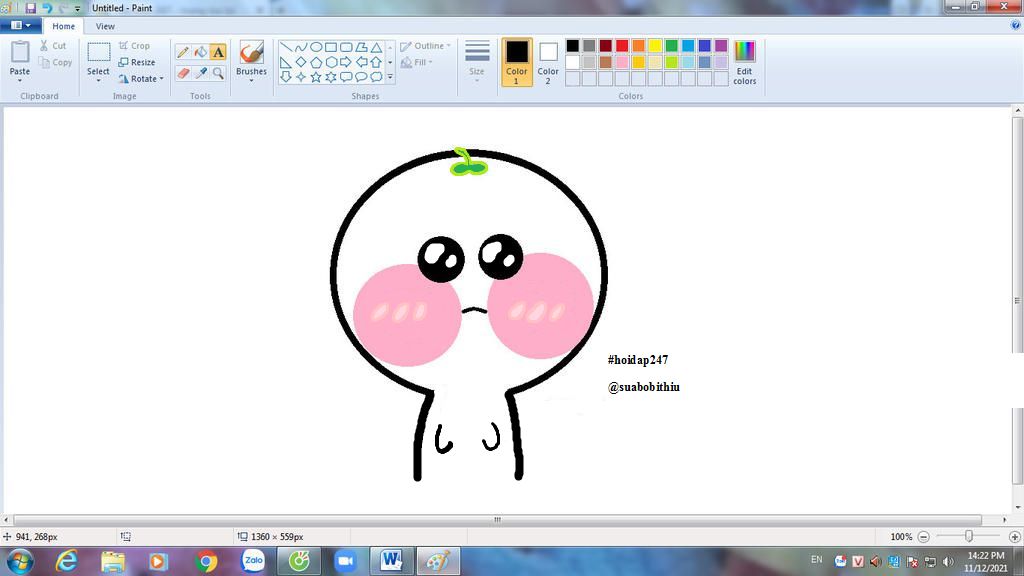Choose the Oval shape
The image size is (1024, 576).
(x=316, y=48)
